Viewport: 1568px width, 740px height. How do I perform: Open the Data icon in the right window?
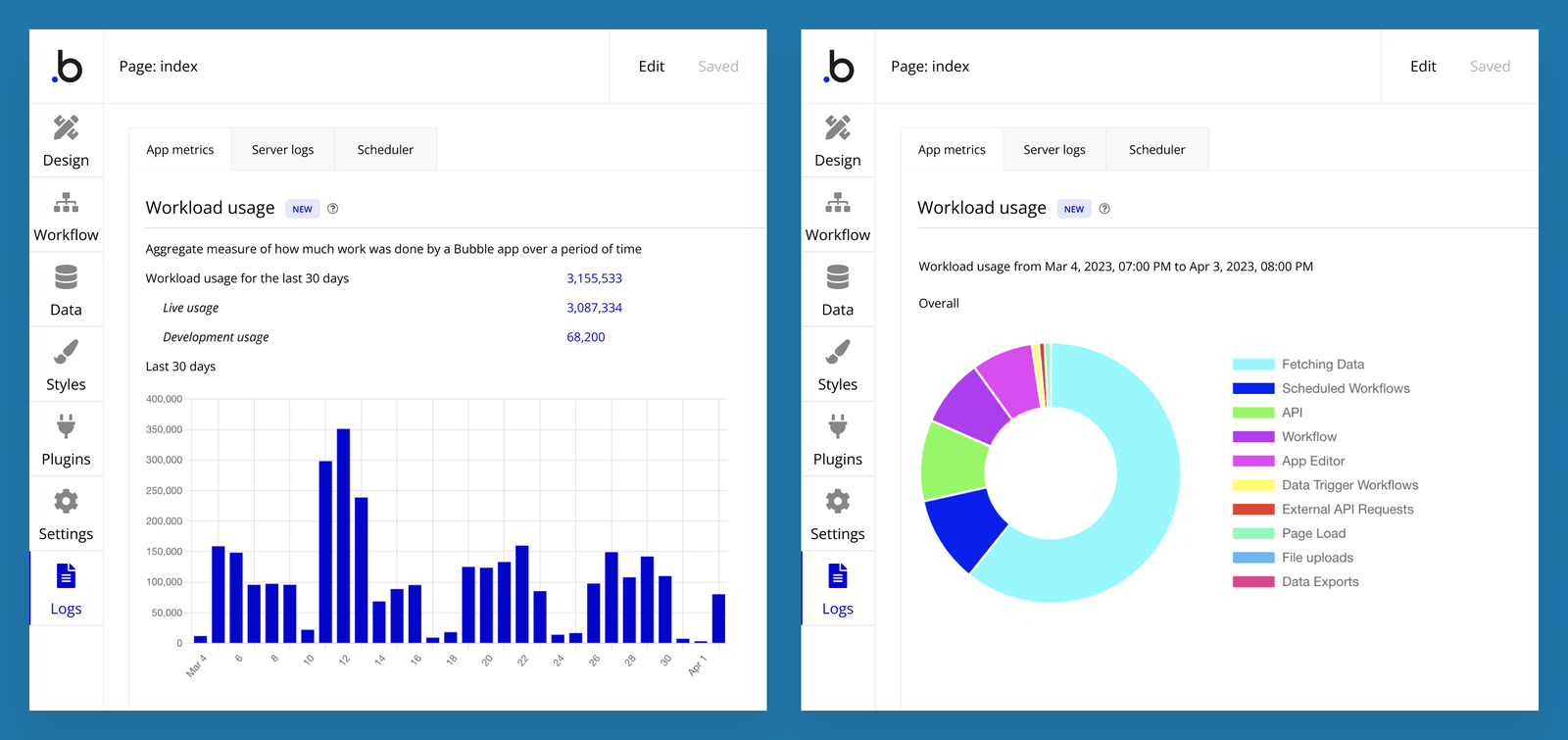[x=837, y=277]
